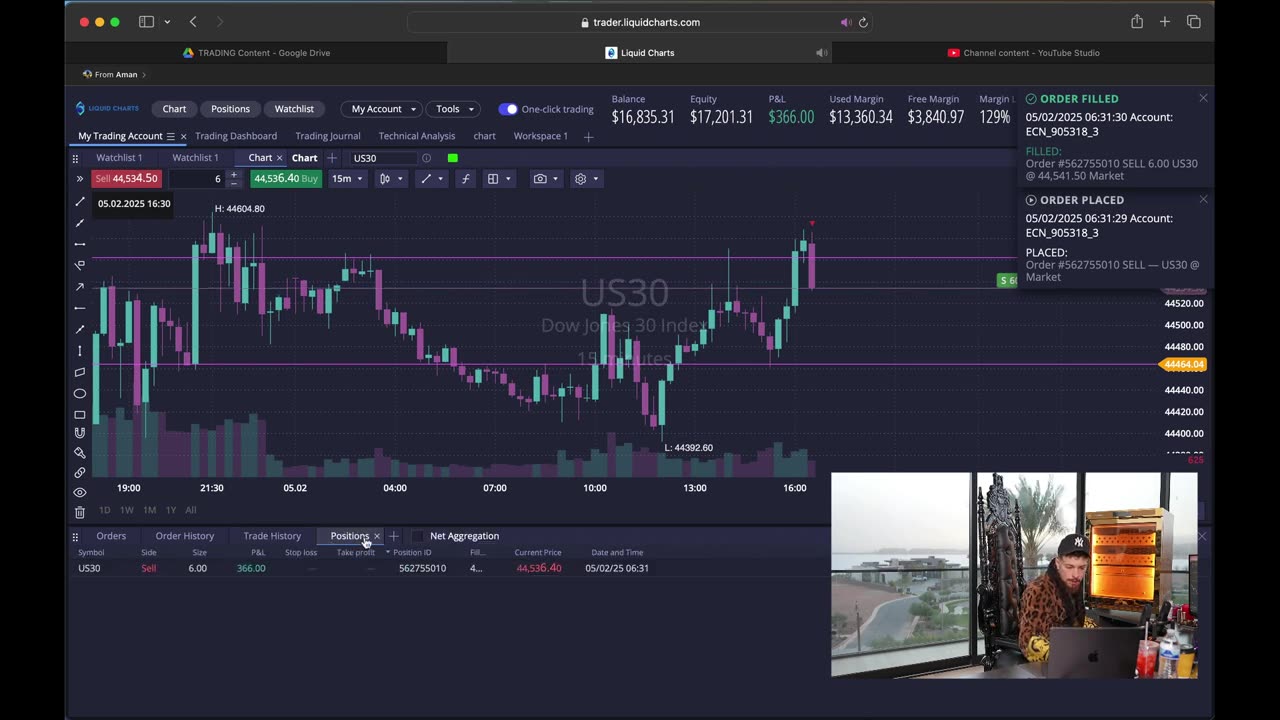Click the browser share icon

click(x=1137, y=22)
